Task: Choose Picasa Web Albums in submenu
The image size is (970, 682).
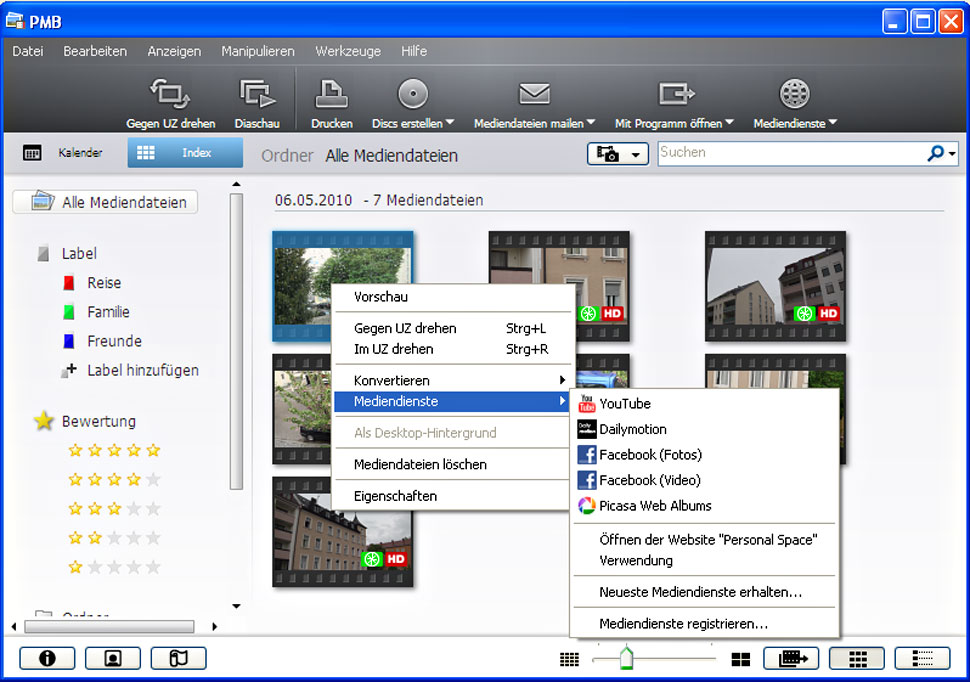Action: pos(655,506)
